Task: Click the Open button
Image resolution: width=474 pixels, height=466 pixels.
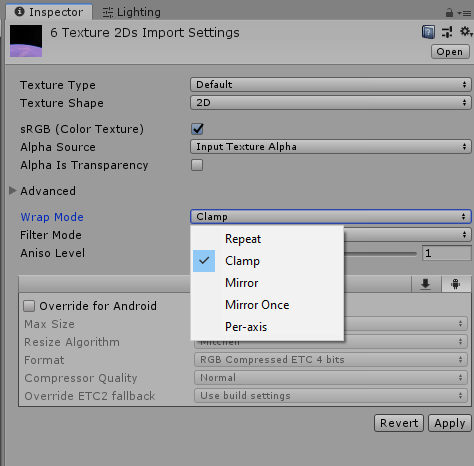Action: (450, 52)
